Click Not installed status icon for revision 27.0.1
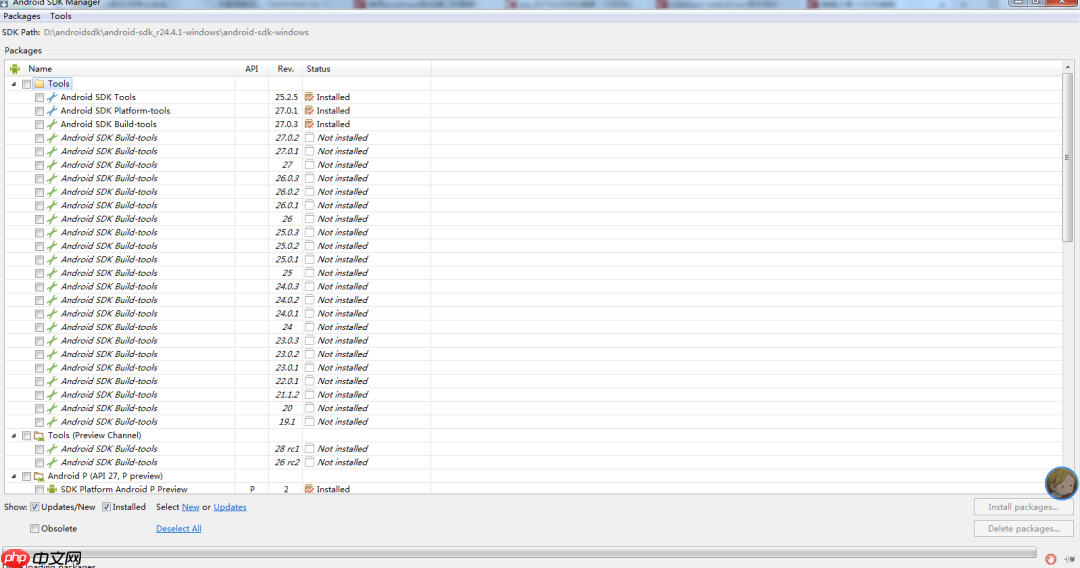This screenshot has height=568, width=1080. pos(309,151)
